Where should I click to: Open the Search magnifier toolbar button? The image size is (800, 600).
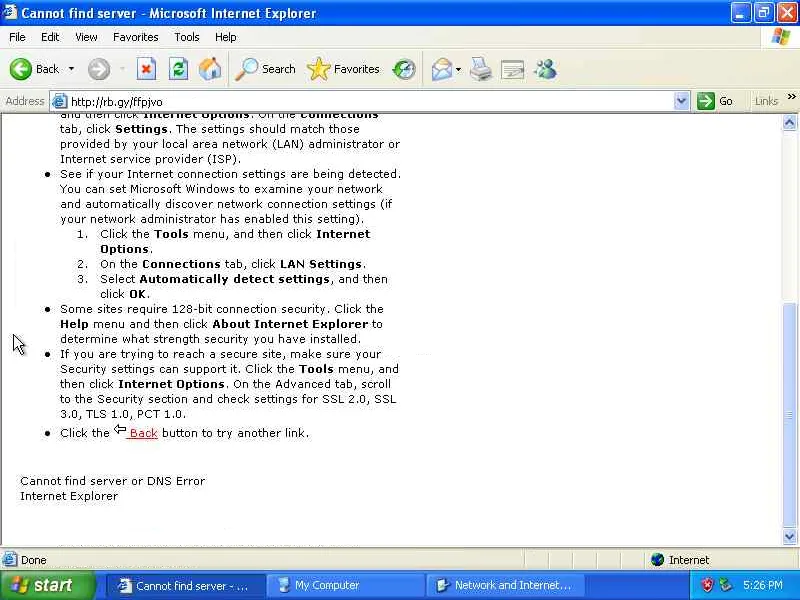265,69
